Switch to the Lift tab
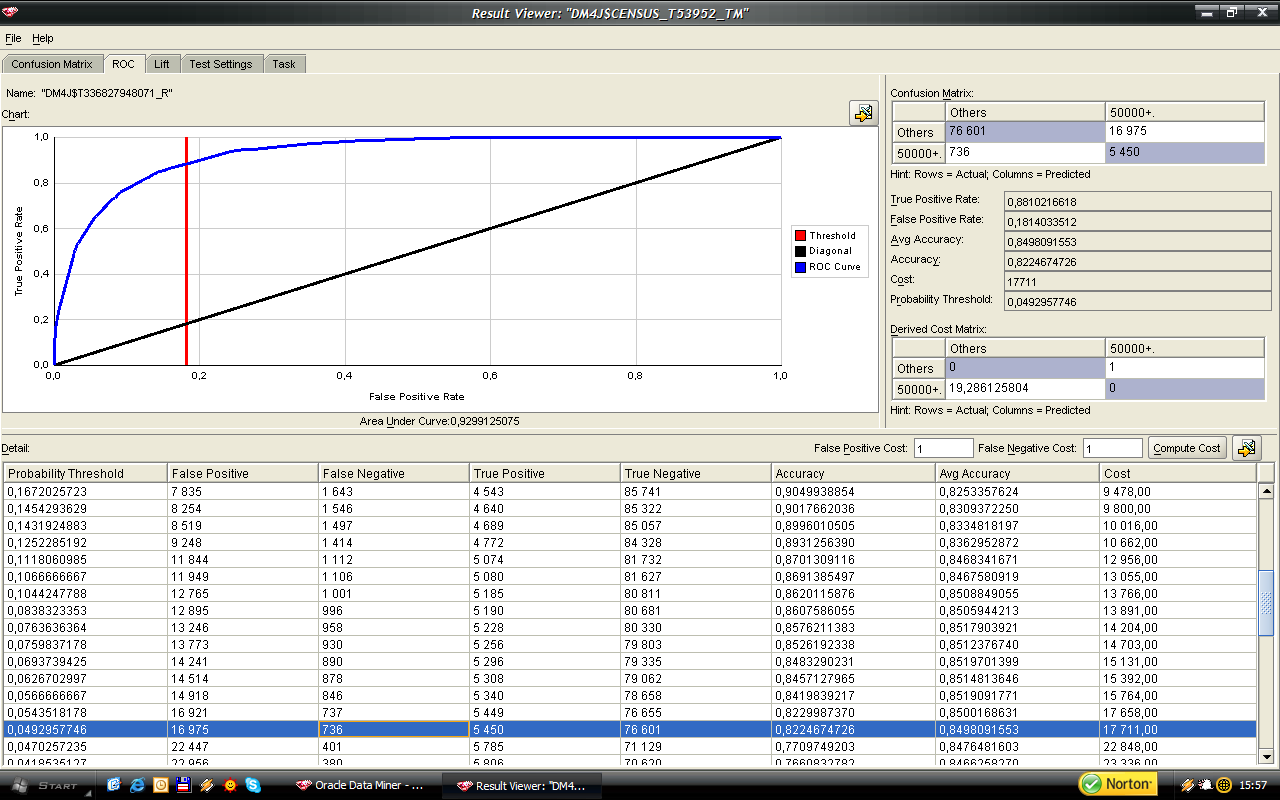Screen dimensions: 1280x800 162,64
